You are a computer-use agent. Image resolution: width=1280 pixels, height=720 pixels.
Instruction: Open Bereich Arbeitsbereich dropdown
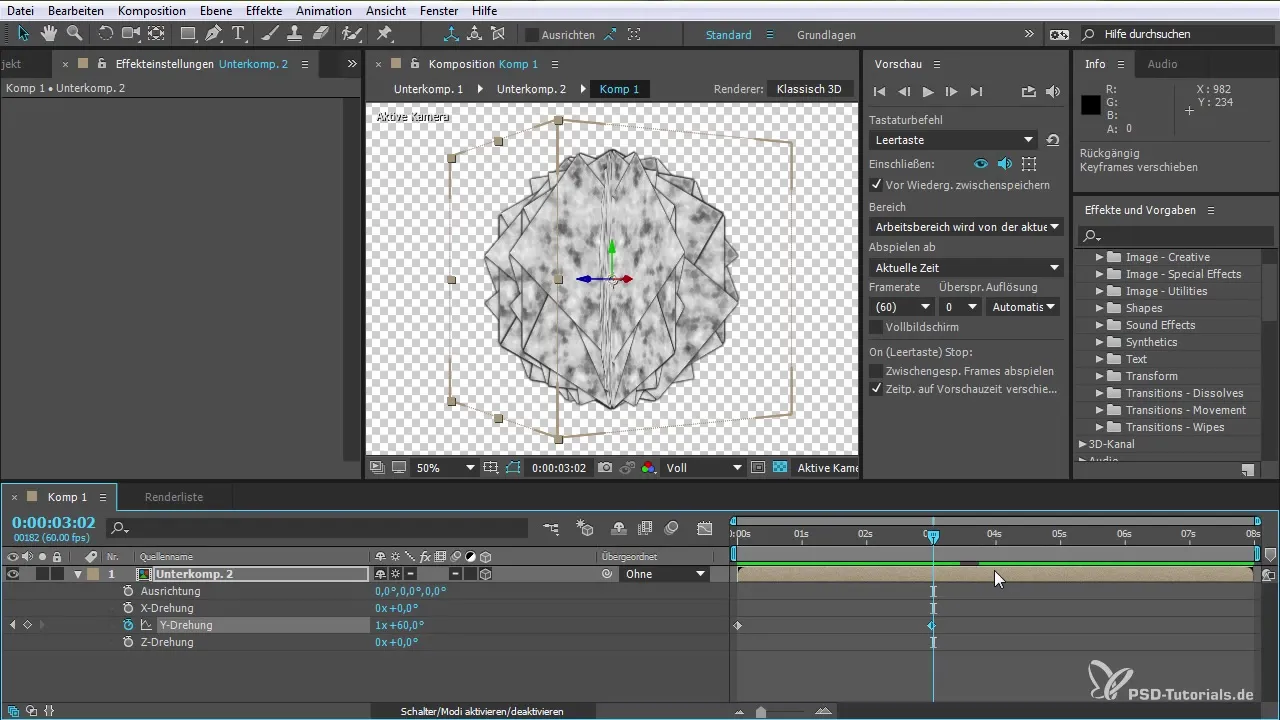965,227
